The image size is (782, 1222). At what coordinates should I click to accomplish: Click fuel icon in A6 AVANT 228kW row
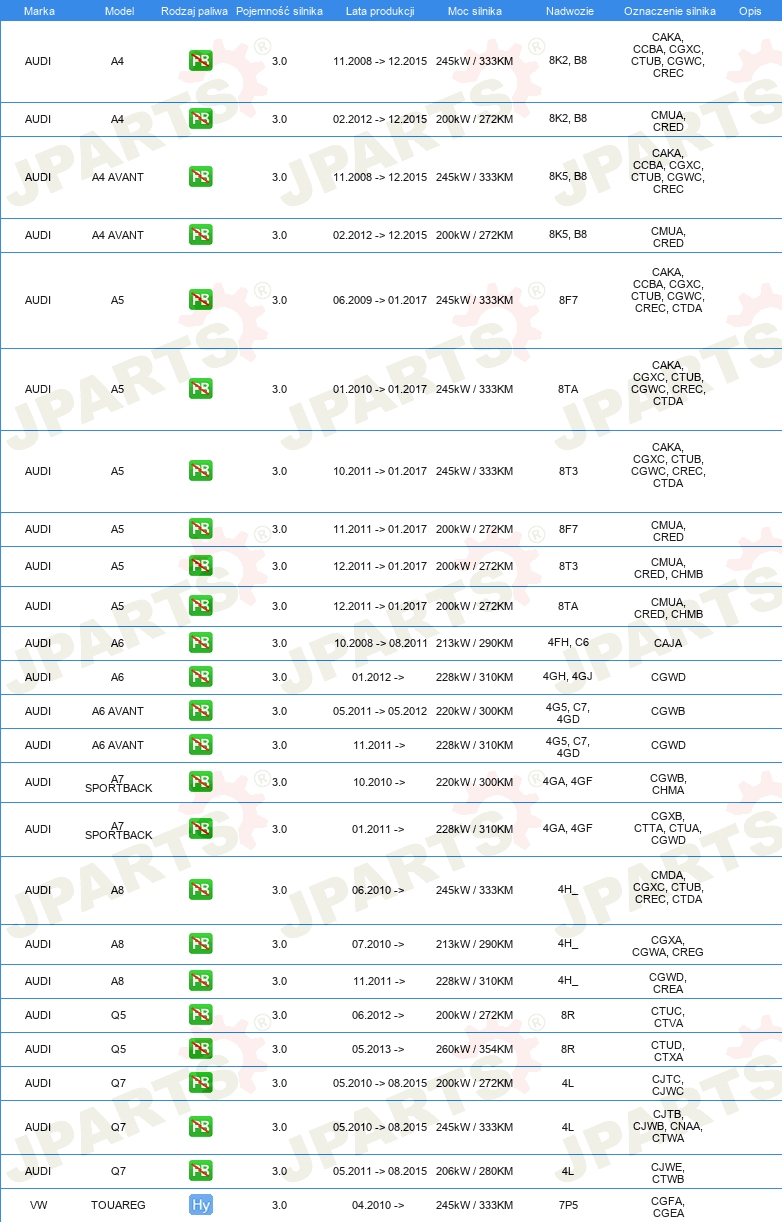click(200, 745)
